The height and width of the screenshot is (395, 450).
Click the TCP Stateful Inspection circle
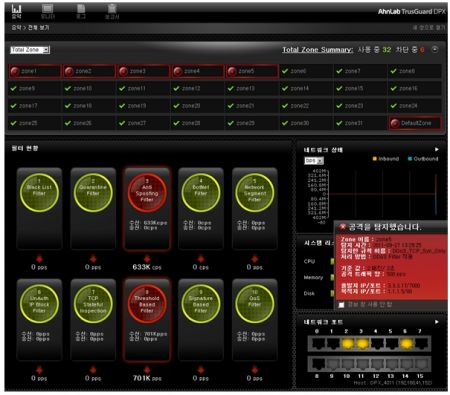coord(93,304)
